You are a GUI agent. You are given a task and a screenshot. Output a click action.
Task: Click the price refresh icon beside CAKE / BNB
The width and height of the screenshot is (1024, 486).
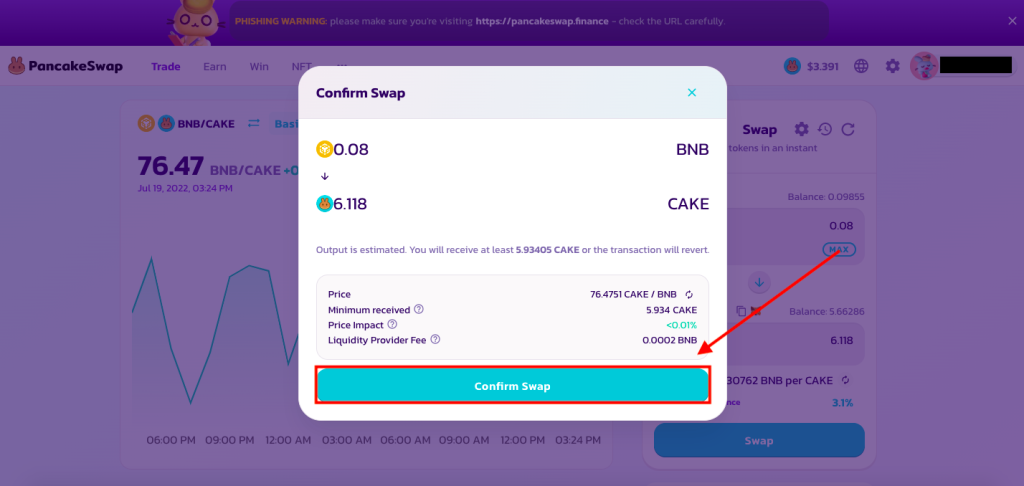[x=689, y=294]
